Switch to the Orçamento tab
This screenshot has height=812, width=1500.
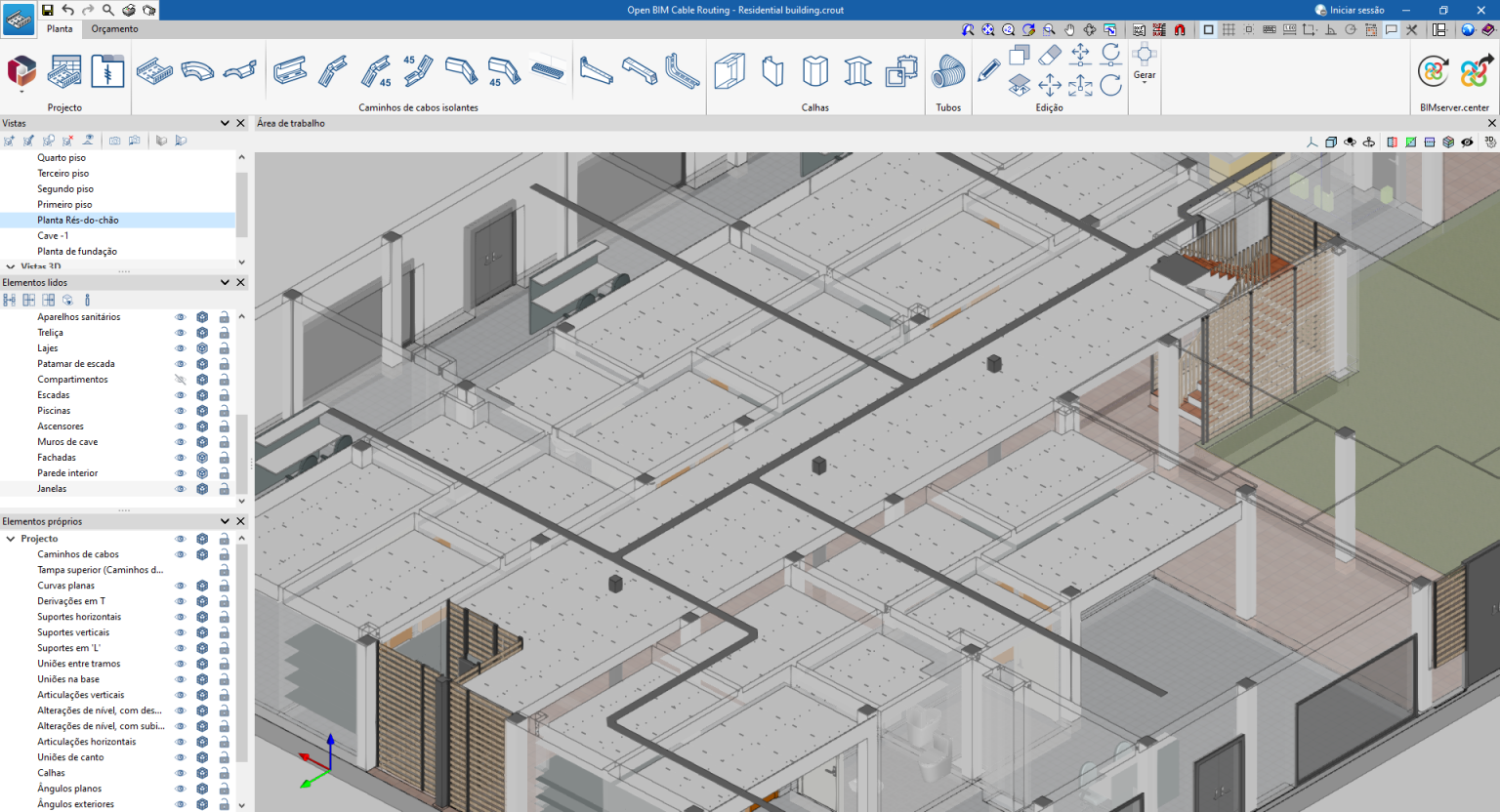pyautogui.click(x=114, y=29)
